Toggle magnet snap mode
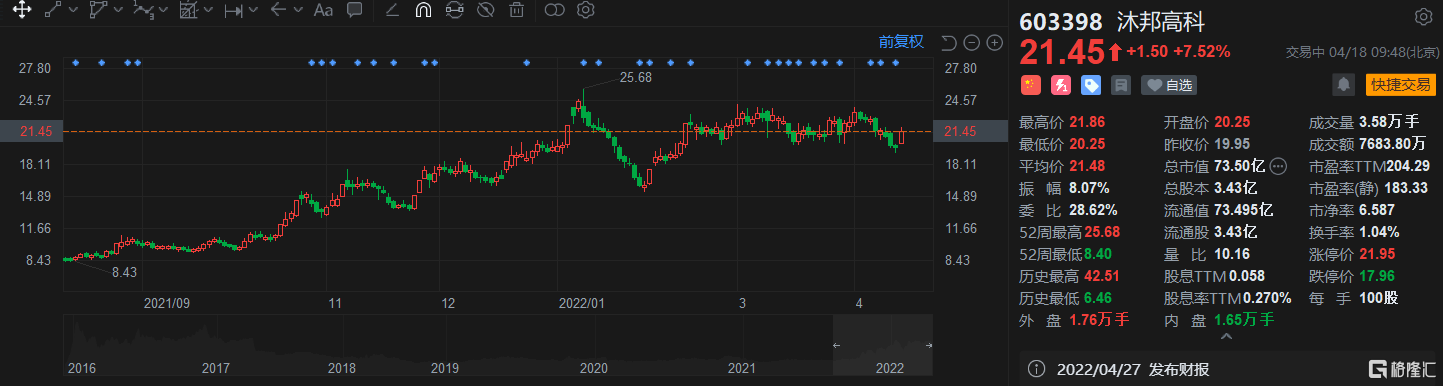Screen dimensions: 1443x386 [x=422, y=11]
